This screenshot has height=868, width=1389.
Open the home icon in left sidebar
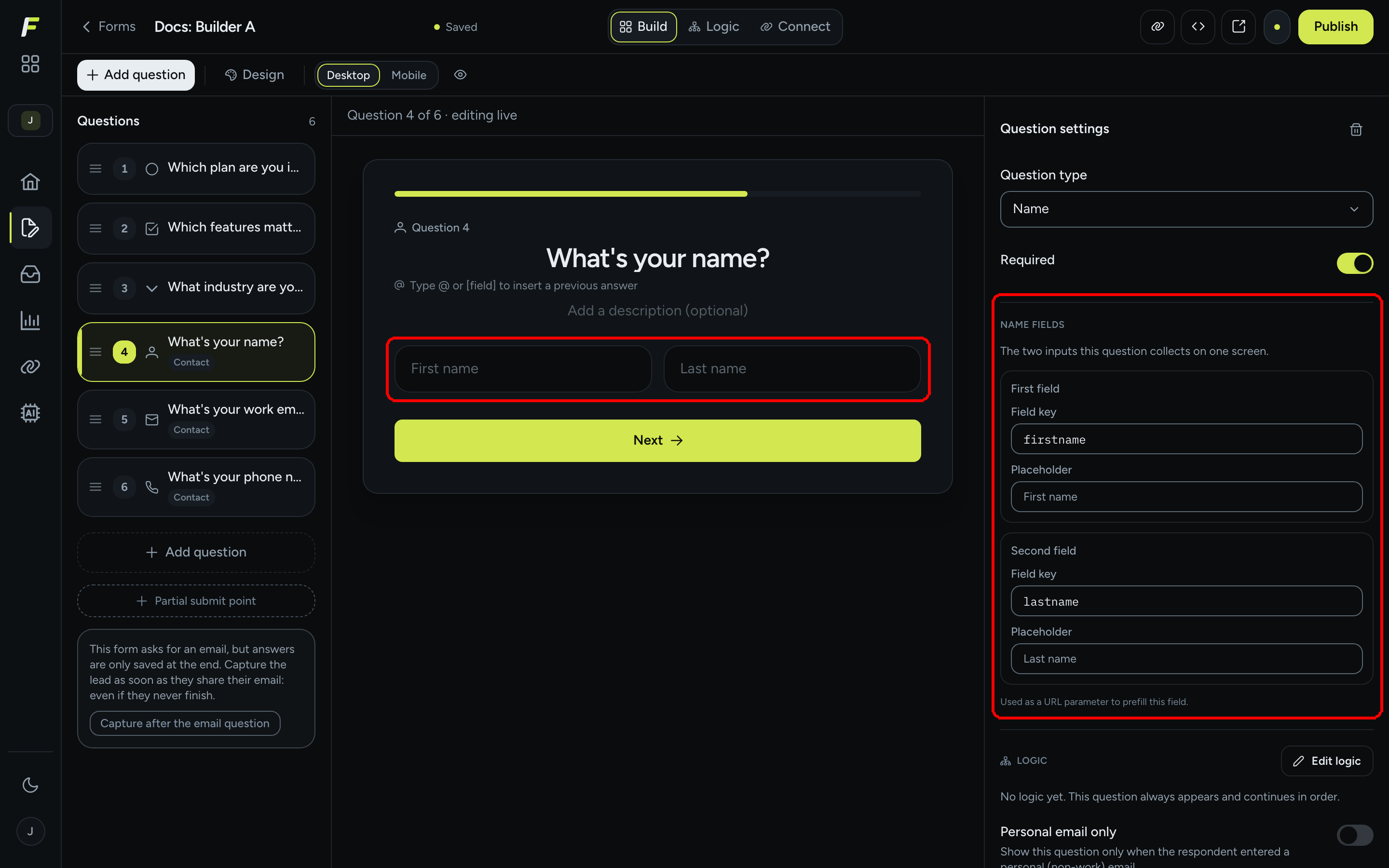point(30,182)
